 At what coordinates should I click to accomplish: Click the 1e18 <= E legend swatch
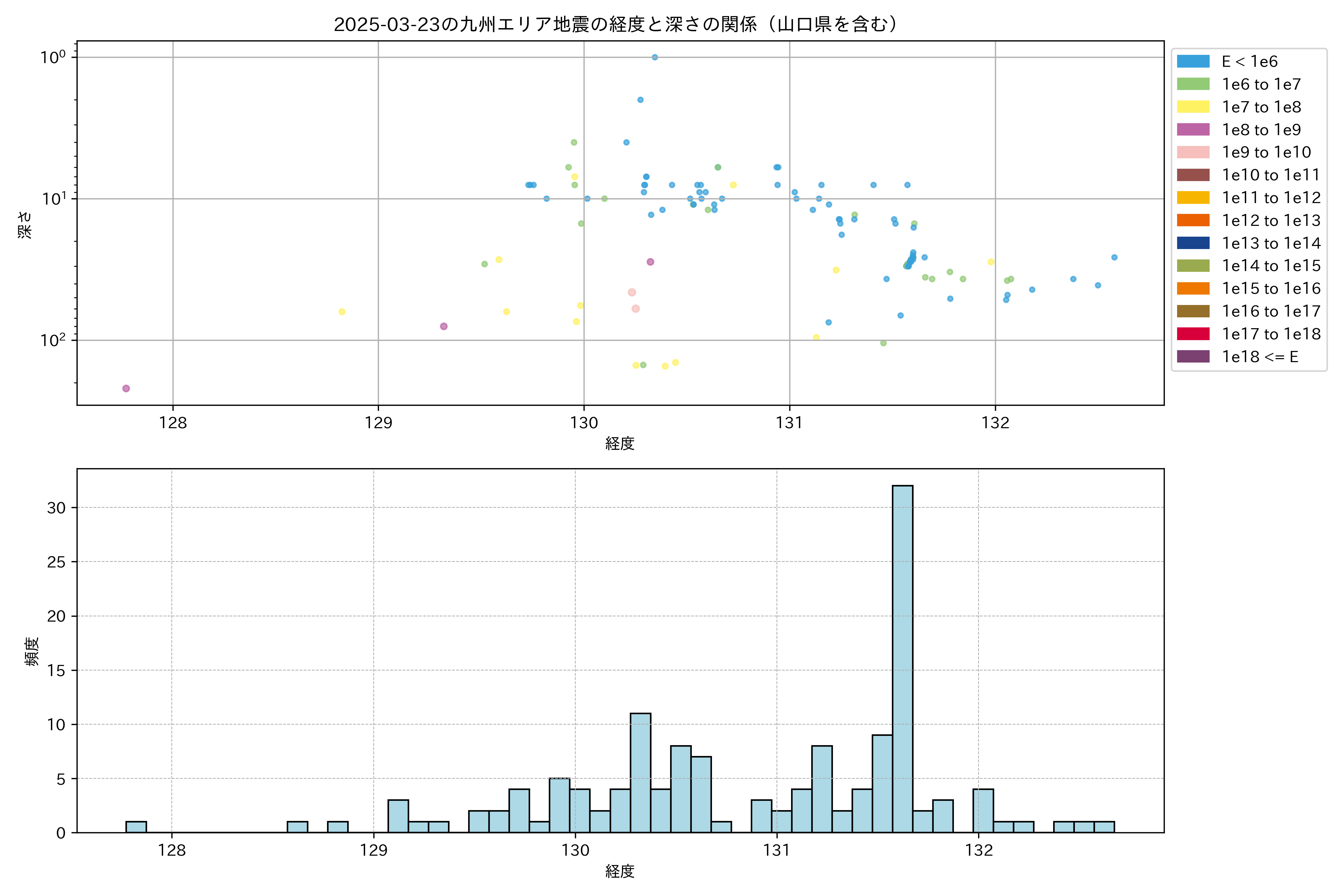coord(1192,357)
